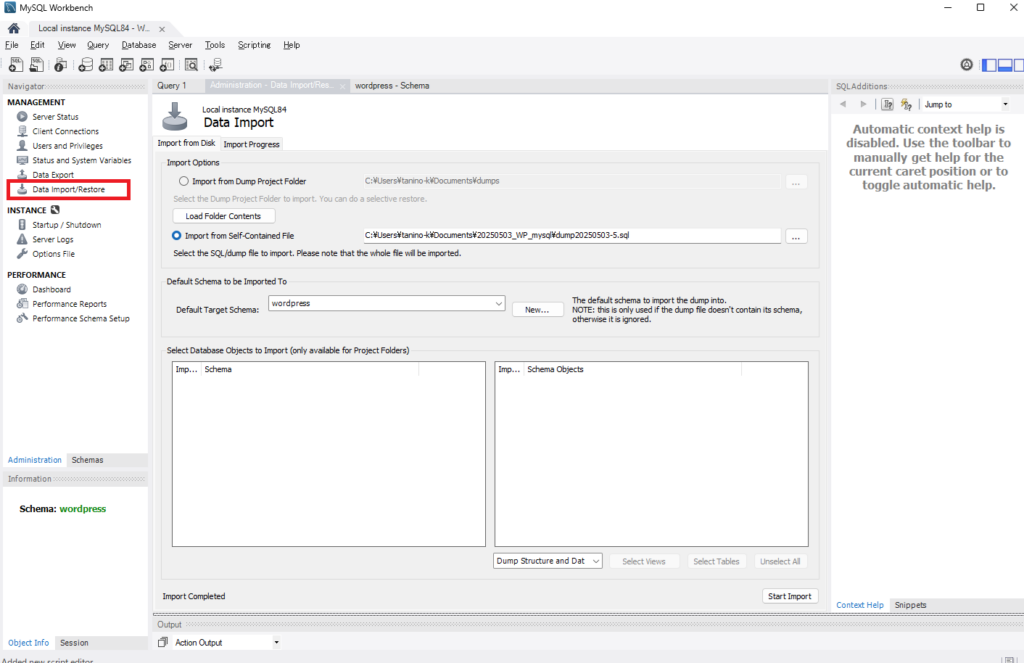The height and width of the screenshot is (663, 1024).
Task: Open the Server menu
Action: 180,45
